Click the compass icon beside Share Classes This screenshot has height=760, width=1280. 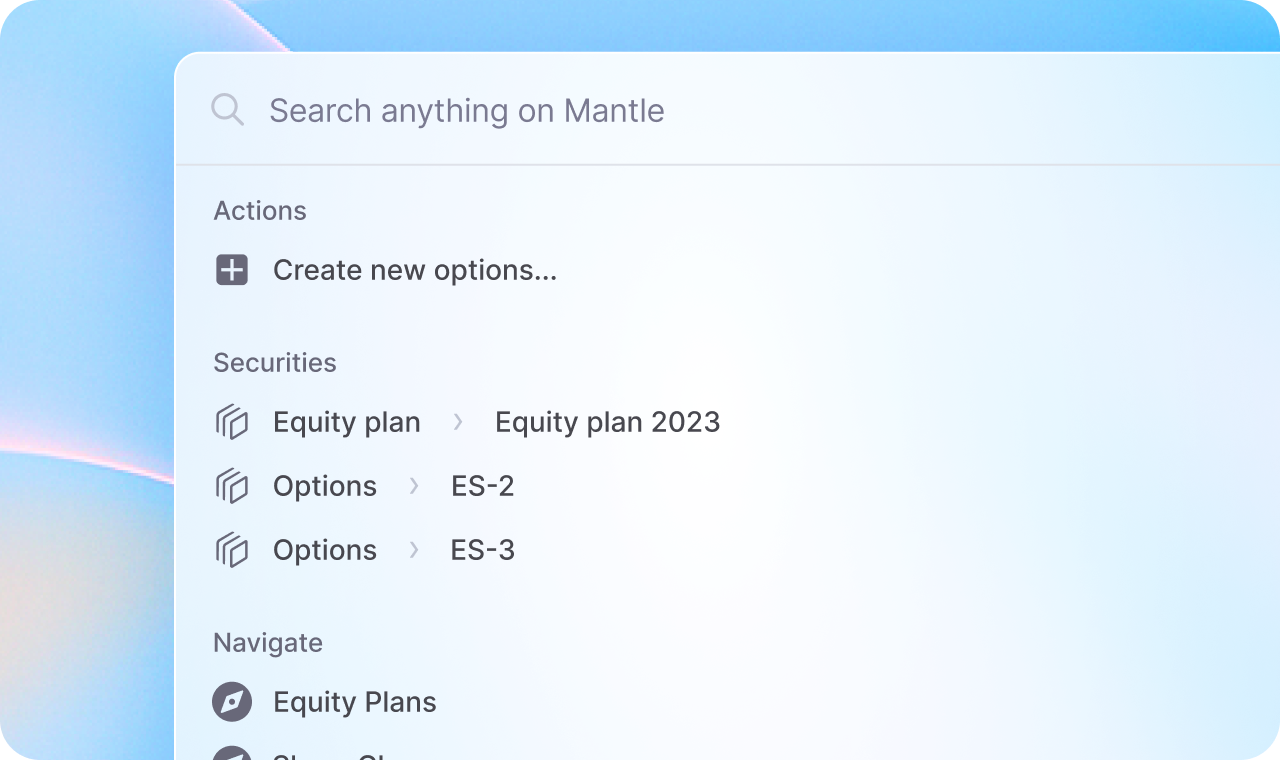click(x=232, y=755)
